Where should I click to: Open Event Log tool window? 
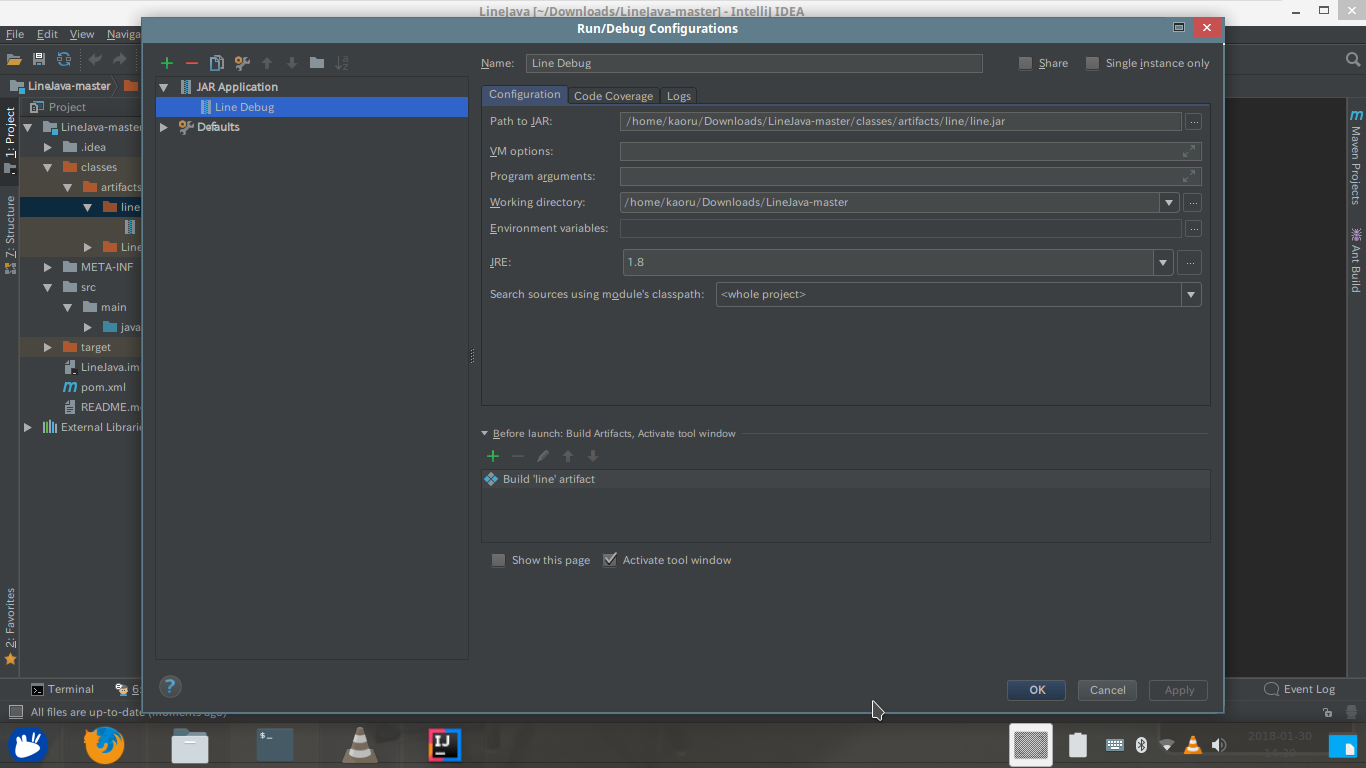click(1300, 689)
